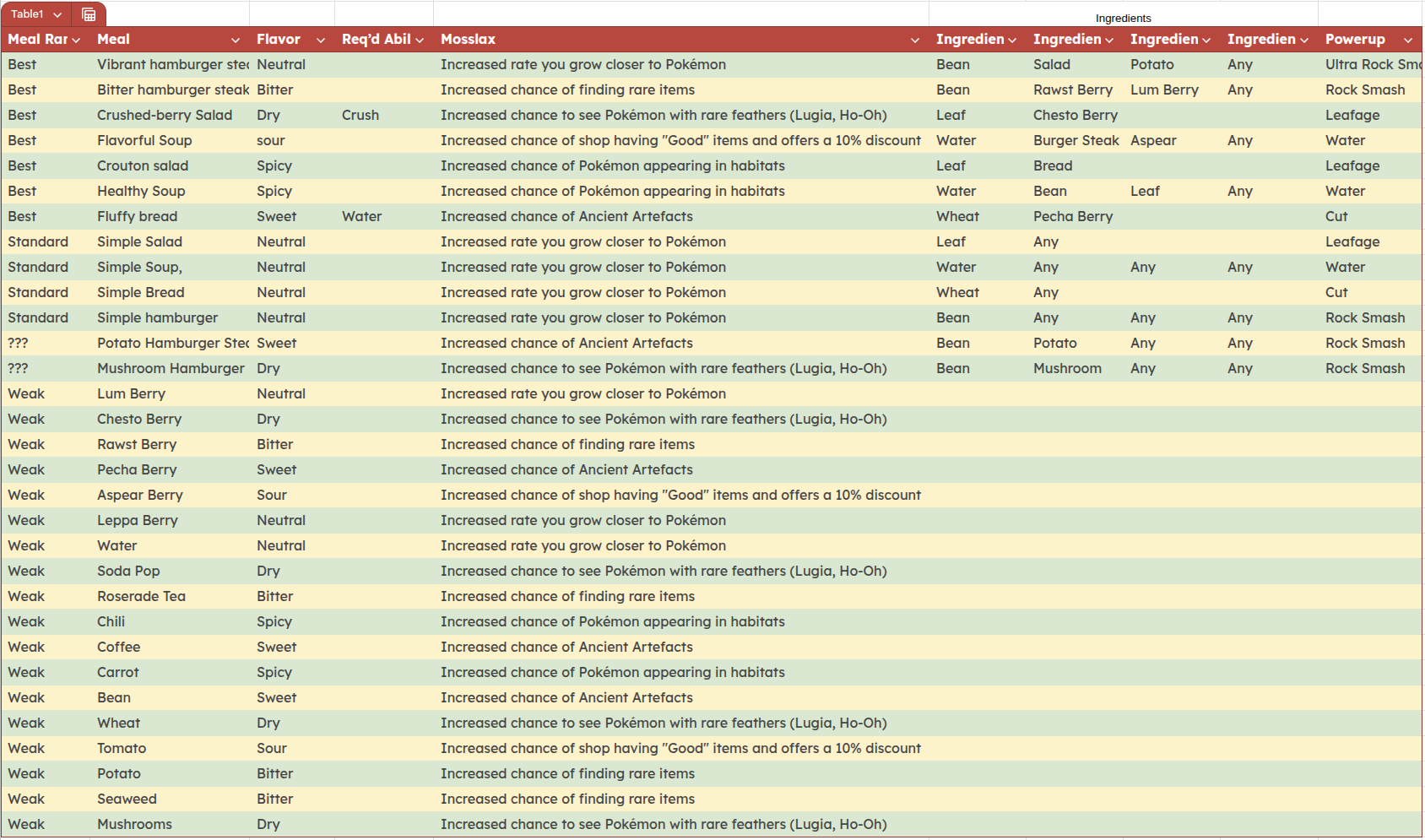Select the Seaweed meal cell

[170, 799]
